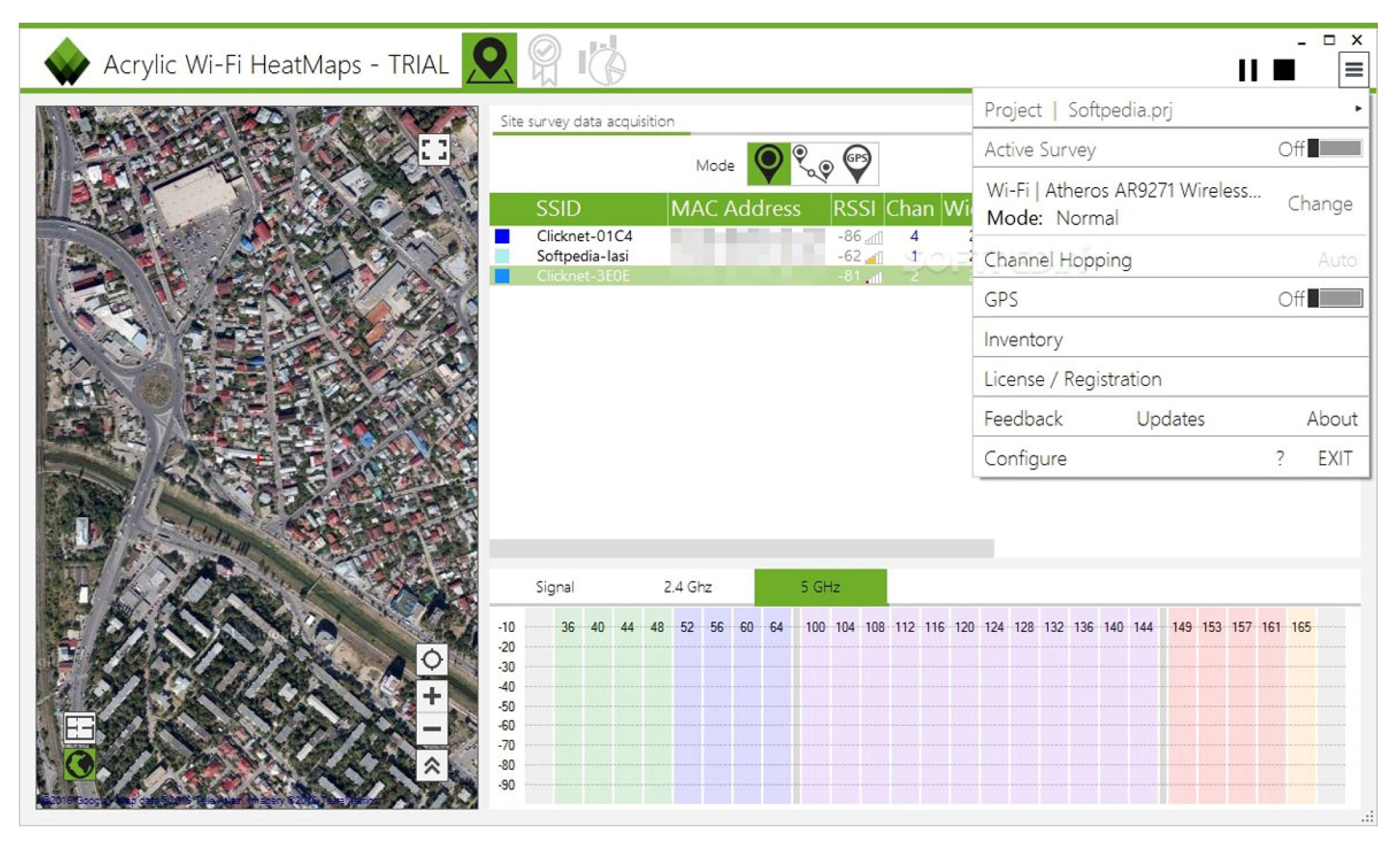Switch to the 5 GHz tab
This screenshot has height=847, width=1400.
coord(821,587)
